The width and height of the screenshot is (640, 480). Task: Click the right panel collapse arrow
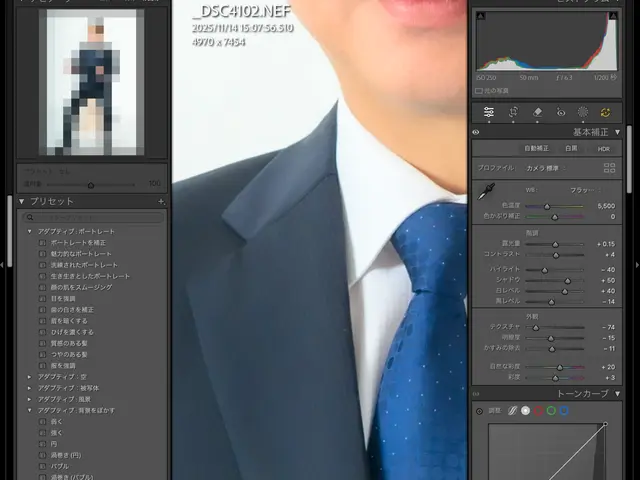[x=638, y=265]
